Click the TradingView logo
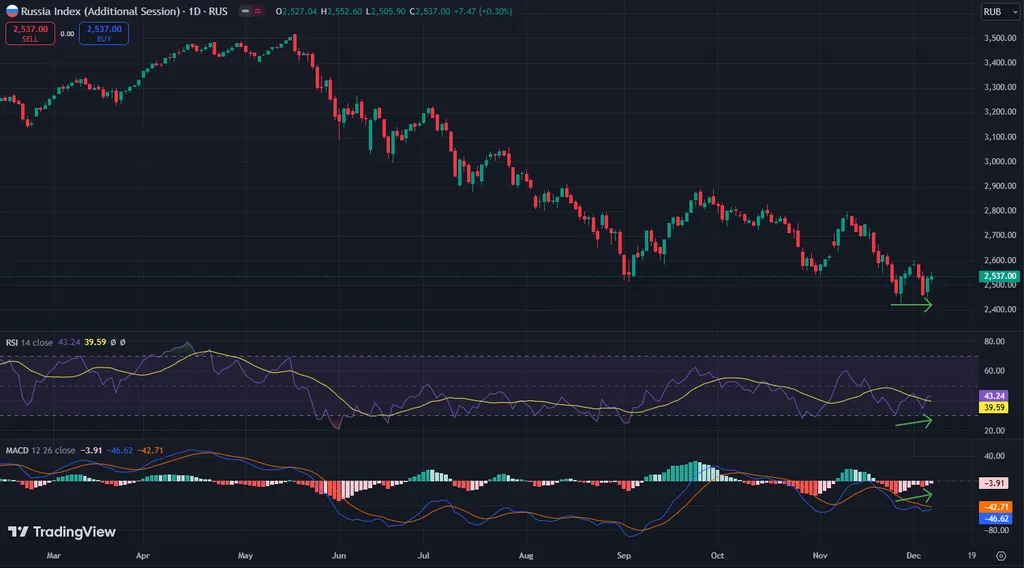This screenshot has height=568, width=1024. point(61,532)
